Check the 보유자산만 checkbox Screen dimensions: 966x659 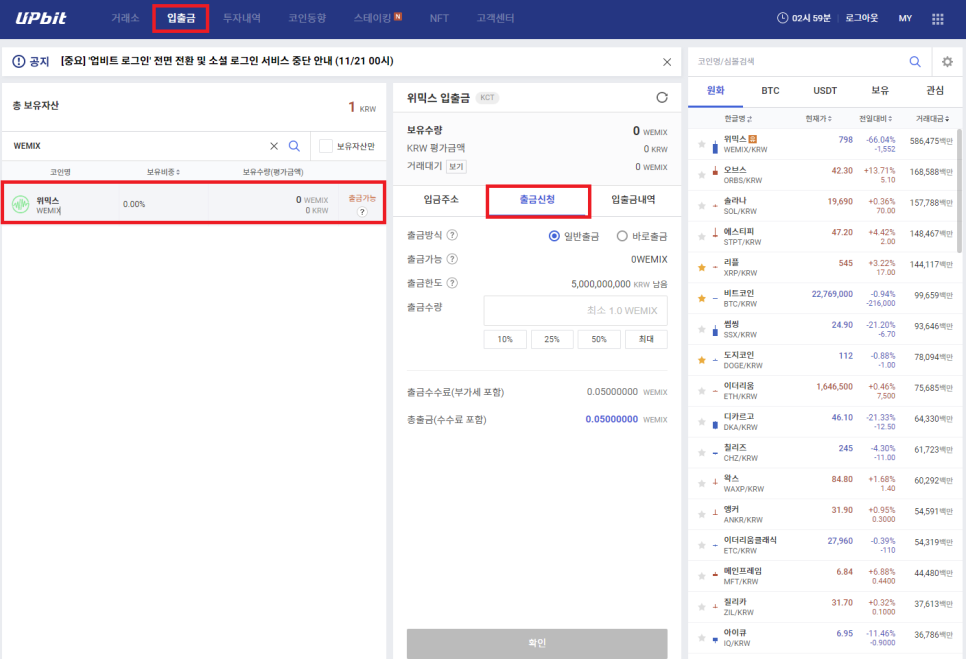click(x=326, y=146)
